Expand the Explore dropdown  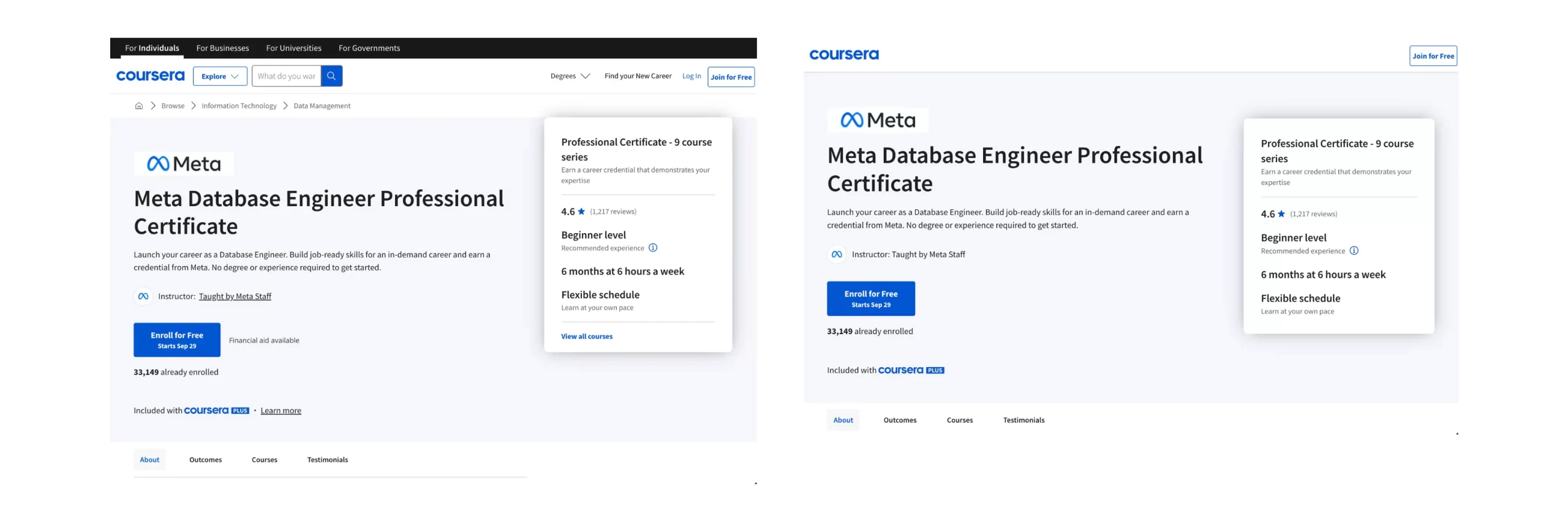coord(219,76)
